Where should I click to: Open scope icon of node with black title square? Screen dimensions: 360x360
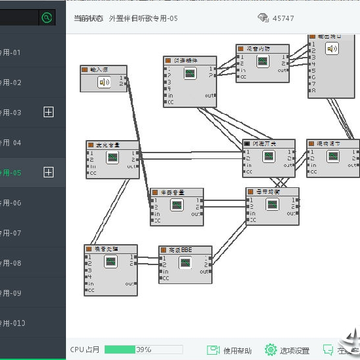pos(268,156)
